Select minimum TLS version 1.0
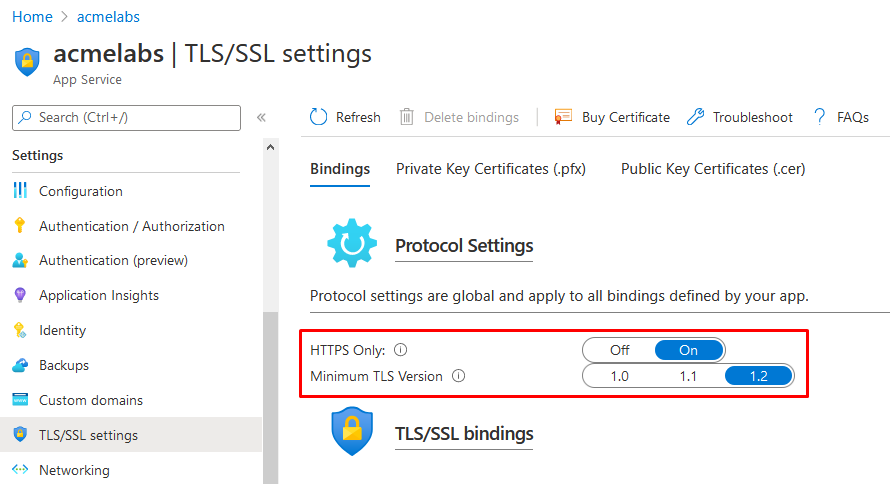The height and width of the screenshot is (484, 890). tap(619, 376)
